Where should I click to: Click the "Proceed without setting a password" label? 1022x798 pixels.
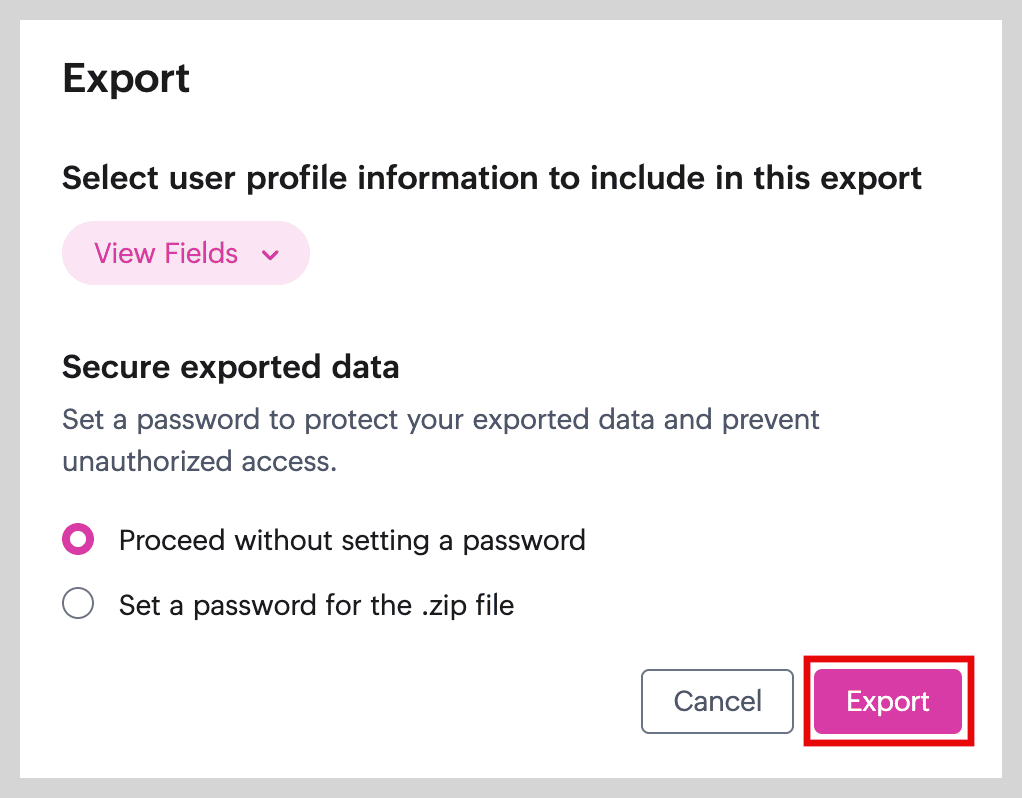point(352,541)
